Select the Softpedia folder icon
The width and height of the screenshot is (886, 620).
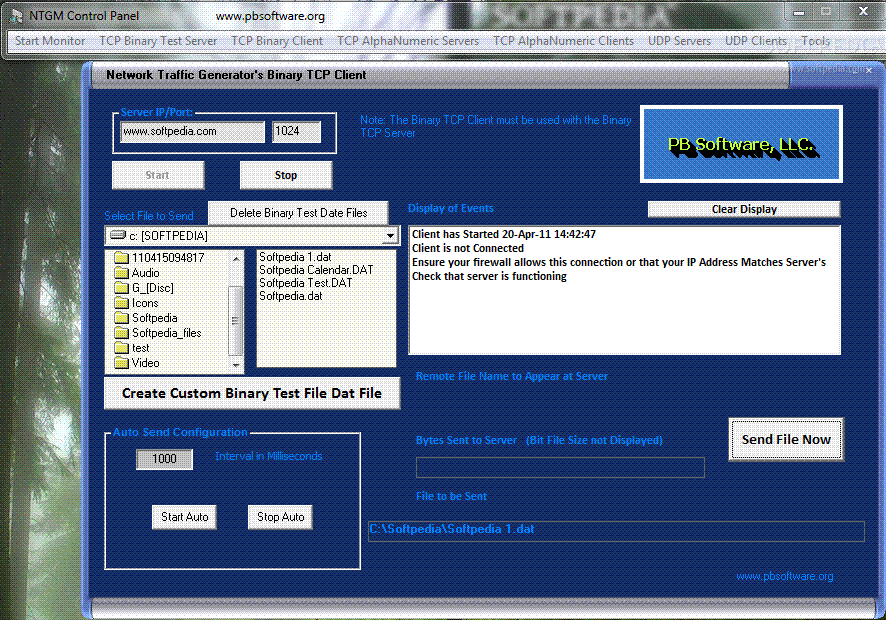coord(121,318)
